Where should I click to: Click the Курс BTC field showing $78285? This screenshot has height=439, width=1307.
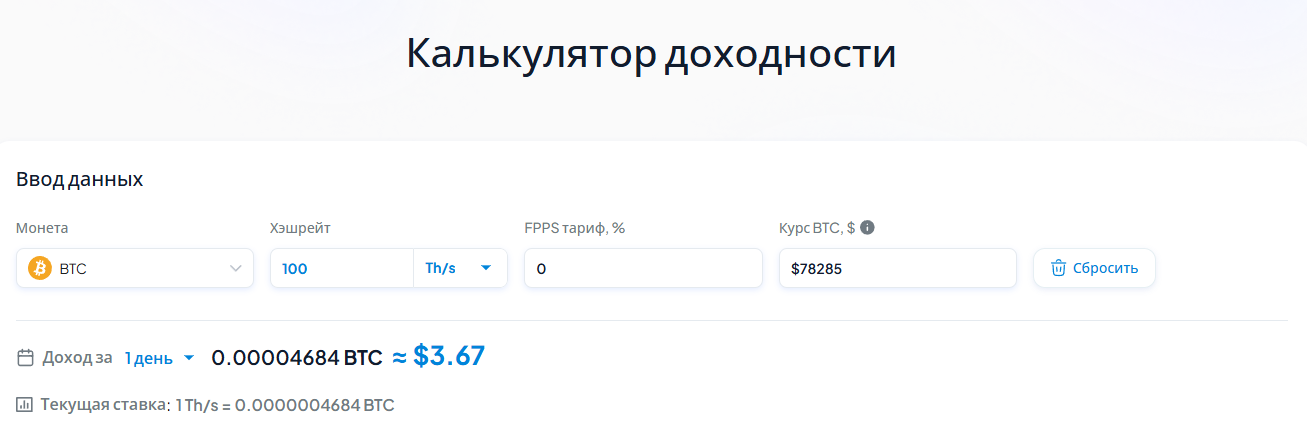click(x=898, y=268)
